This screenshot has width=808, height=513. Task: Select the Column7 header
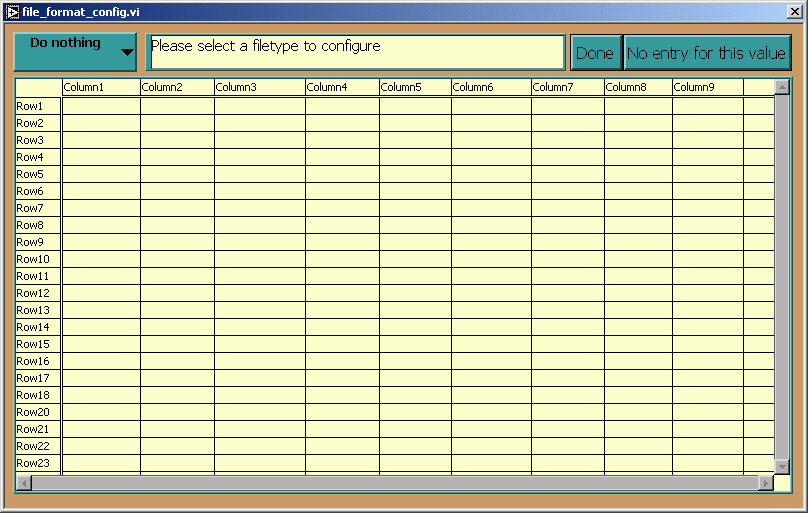coord(568,87)
